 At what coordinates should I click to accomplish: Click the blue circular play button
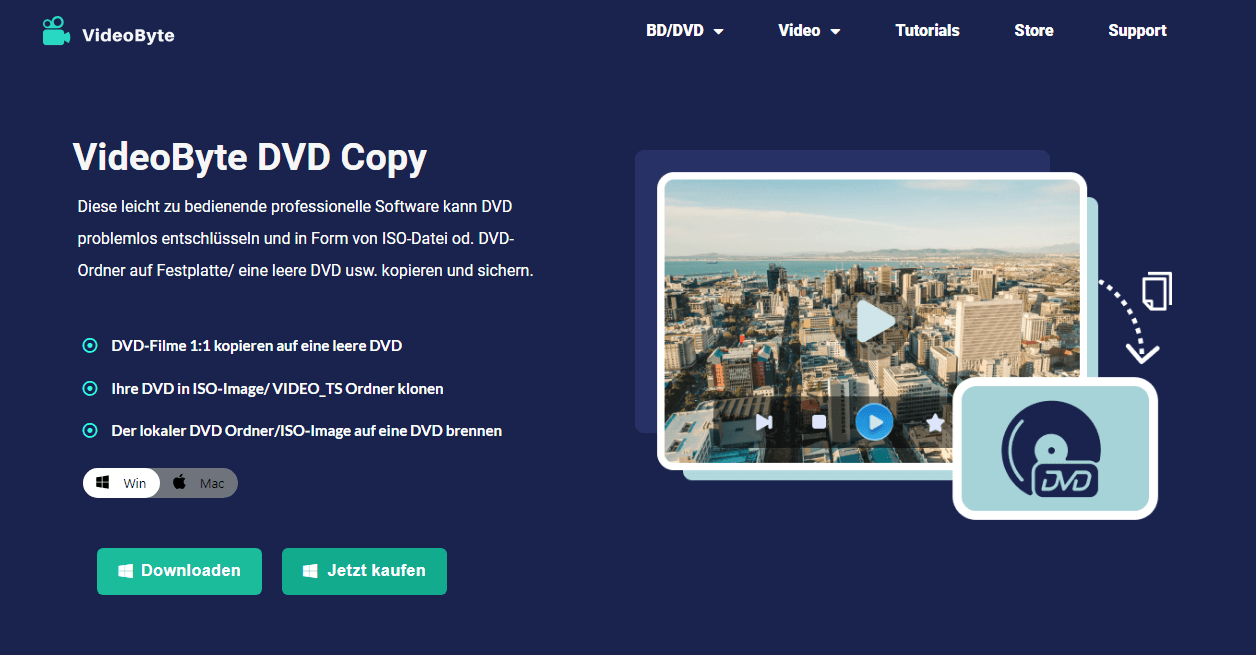tap(874, 422)
